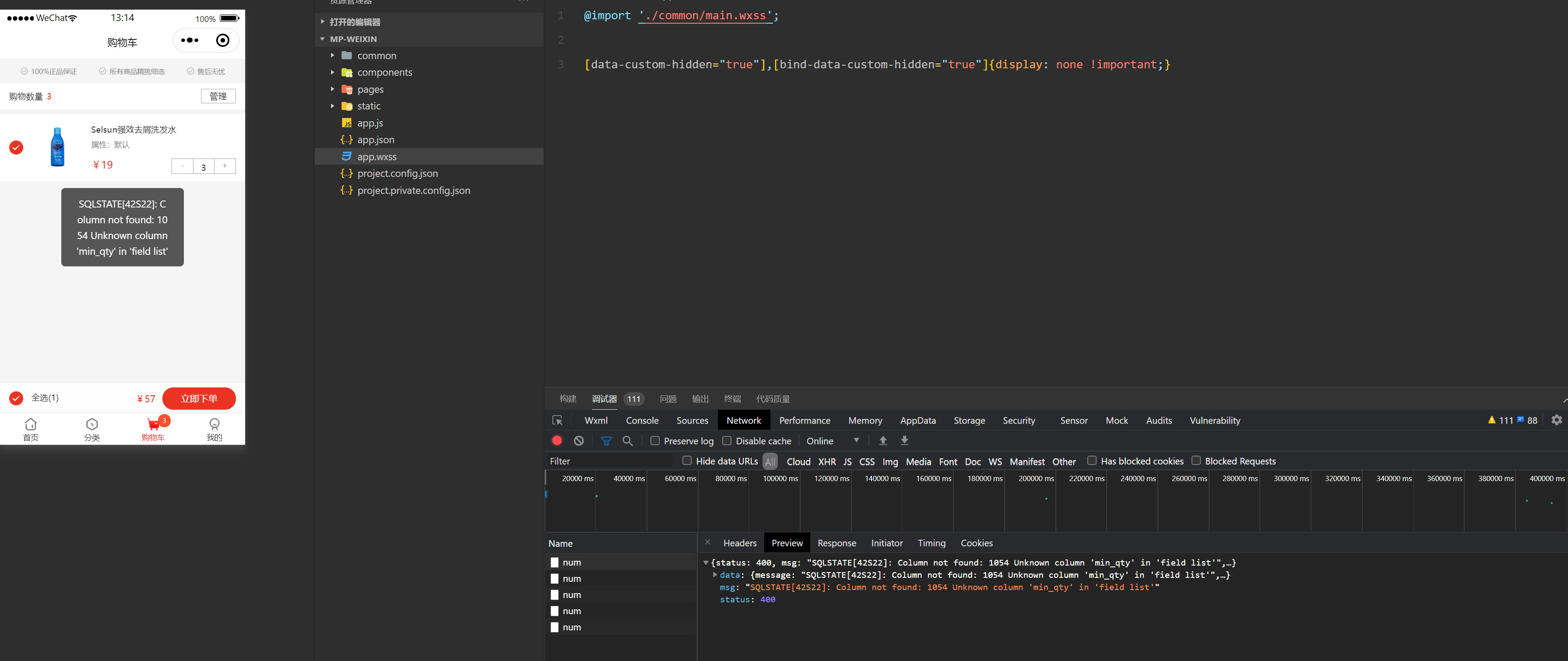This screenshot has height=661, width=1568.
Task: Click the shampoo product thumbnail
Action: [57, 147]
